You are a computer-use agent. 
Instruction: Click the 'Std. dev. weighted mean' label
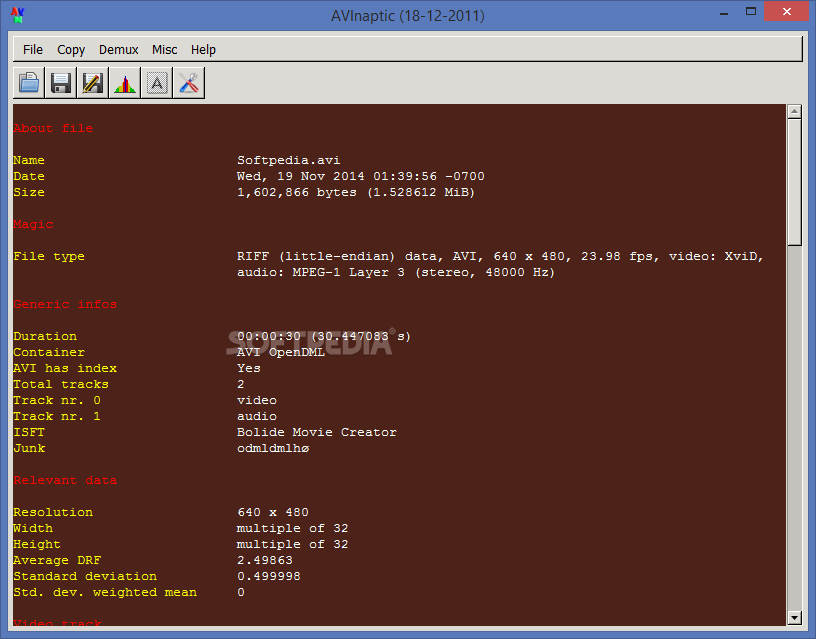pos(105,593)
